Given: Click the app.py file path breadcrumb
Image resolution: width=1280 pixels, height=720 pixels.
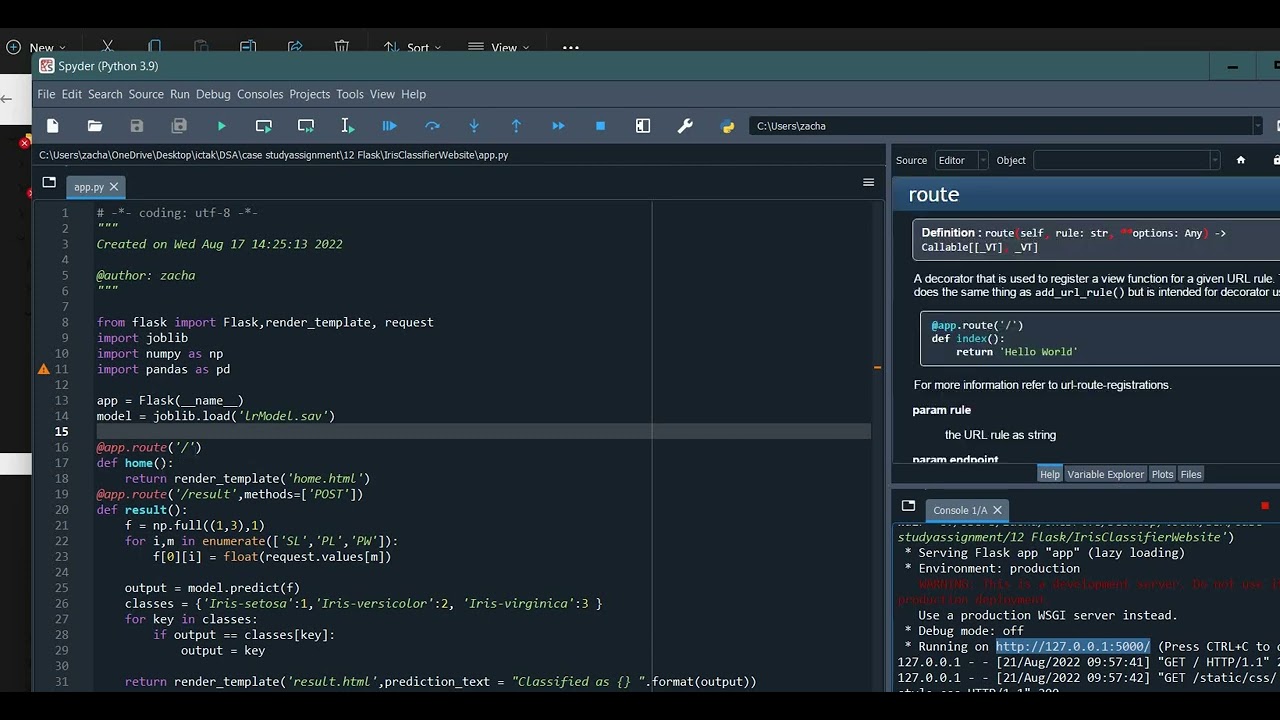Looking at the screenshot, I should pyautogui.click(x=273, y=155).
